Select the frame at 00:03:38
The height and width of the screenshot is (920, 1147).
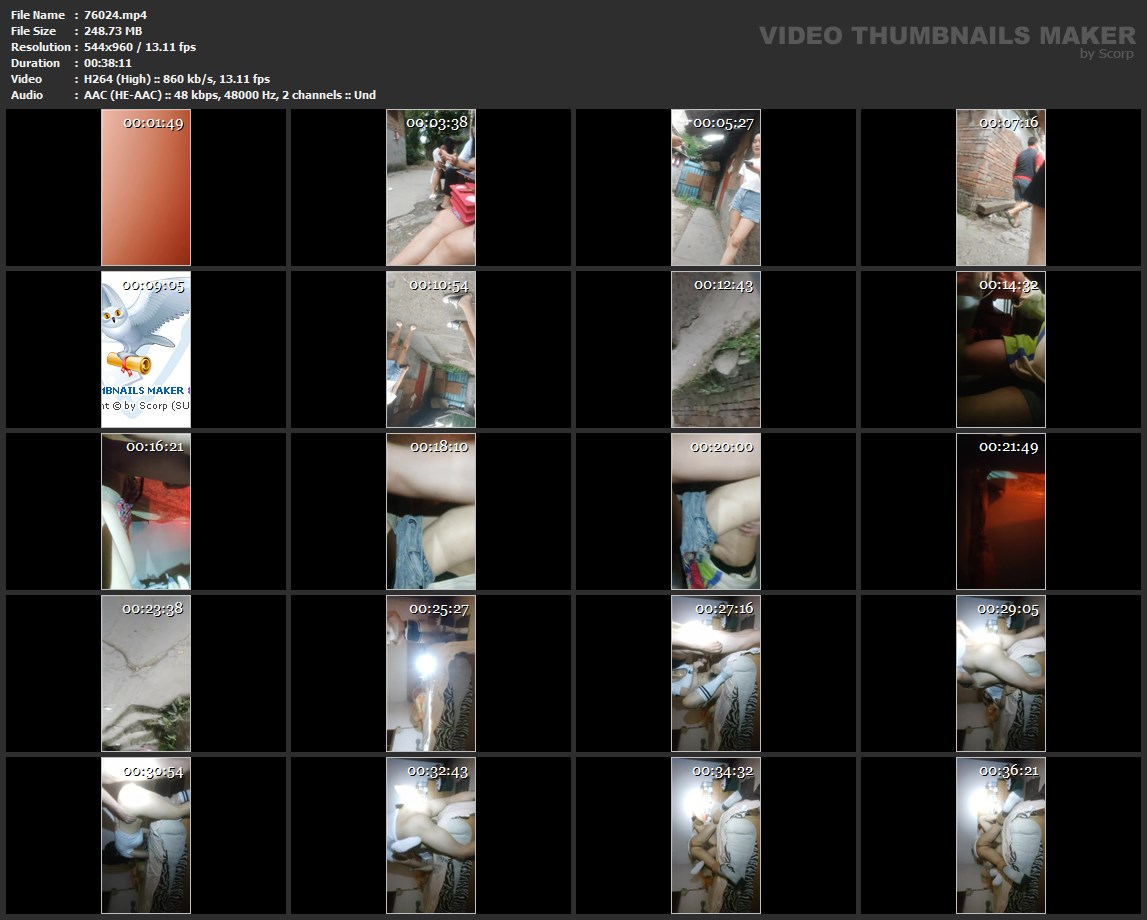(x=431, y=188)
